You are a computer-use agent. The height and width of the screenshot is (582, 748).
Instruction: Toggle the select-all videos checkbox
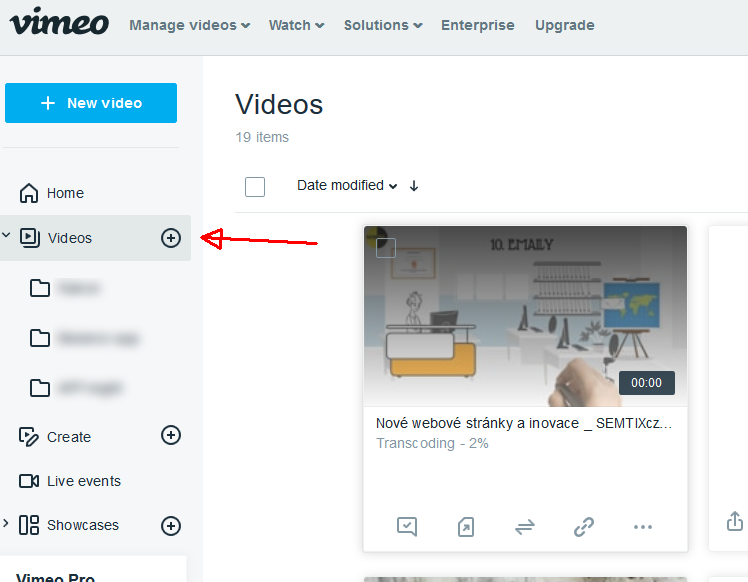[x=255, y=186]
